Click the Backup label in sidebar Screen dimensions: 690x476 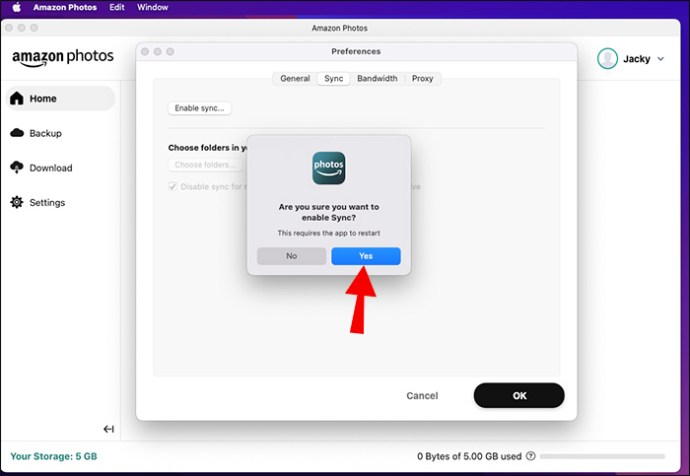pyautogui.click(x=45, y=133)
